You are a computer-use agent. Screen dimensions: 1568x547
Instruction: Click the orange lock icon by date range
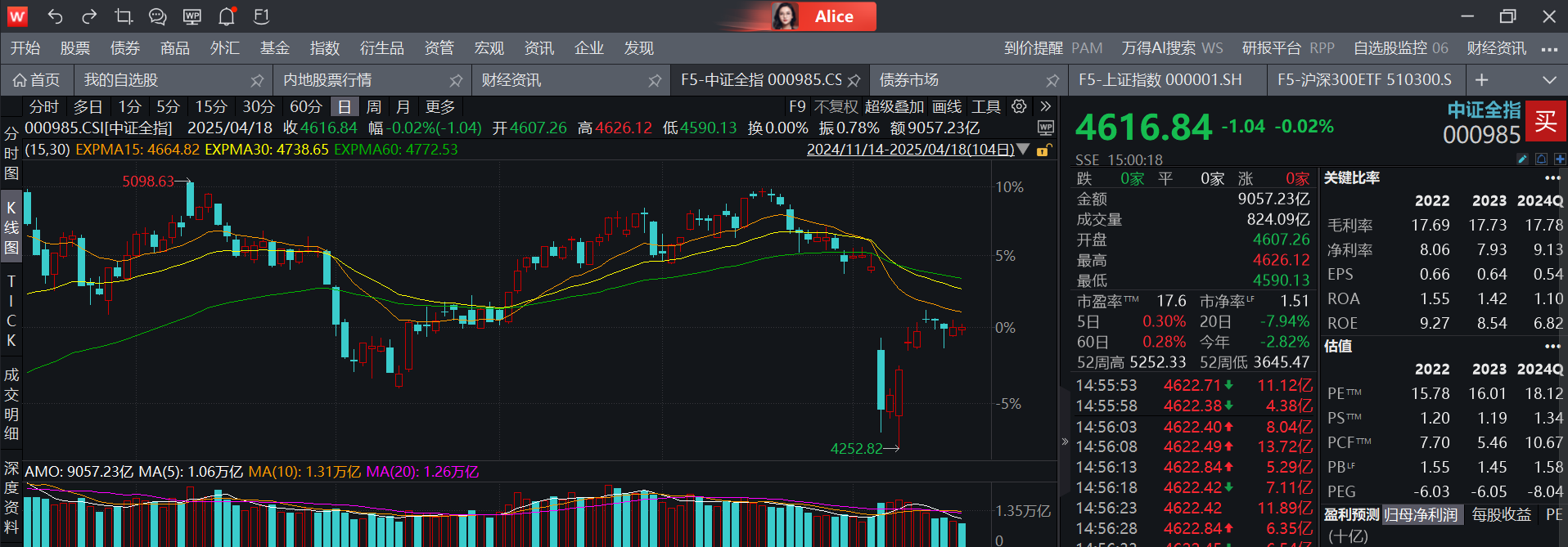[1043, 150]
